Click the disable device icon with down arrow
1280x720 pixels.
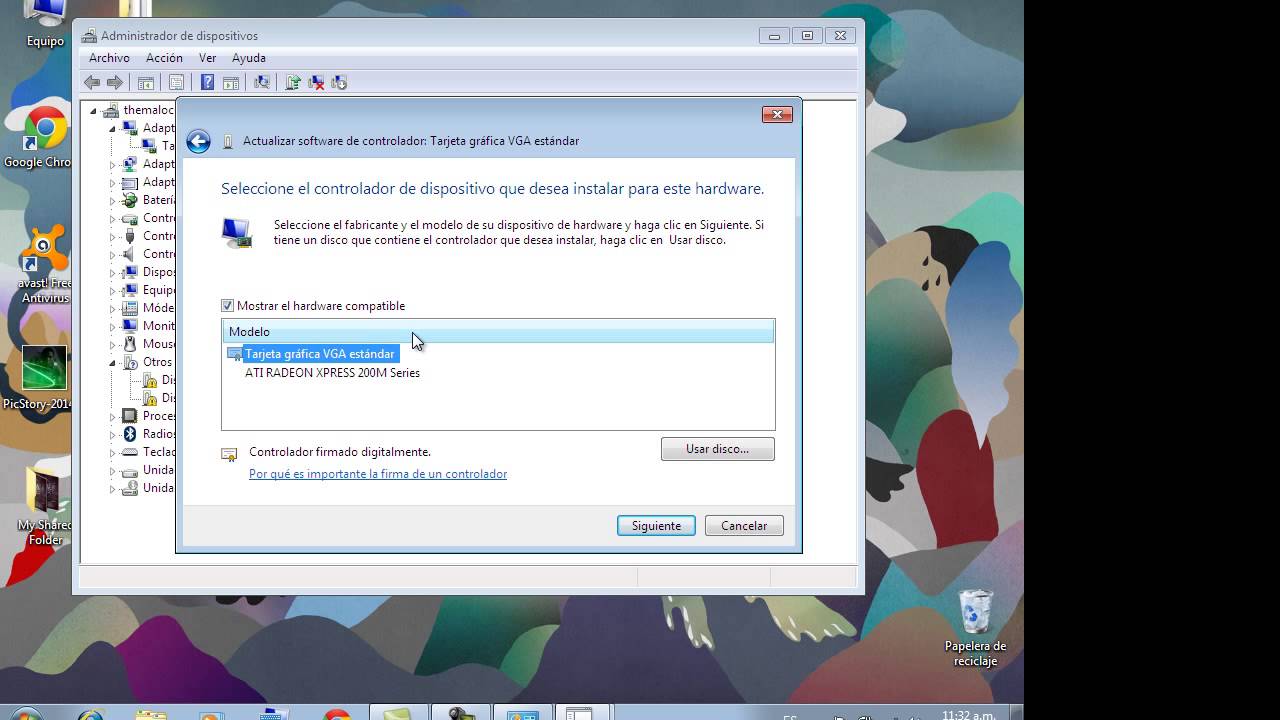click(x=339, y=83)
